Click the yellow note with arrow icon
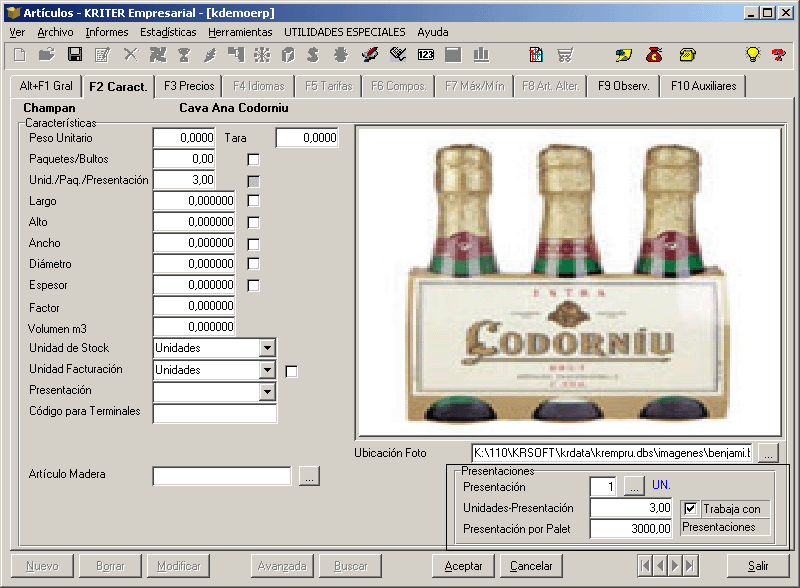800x588 pixels. 623,55
